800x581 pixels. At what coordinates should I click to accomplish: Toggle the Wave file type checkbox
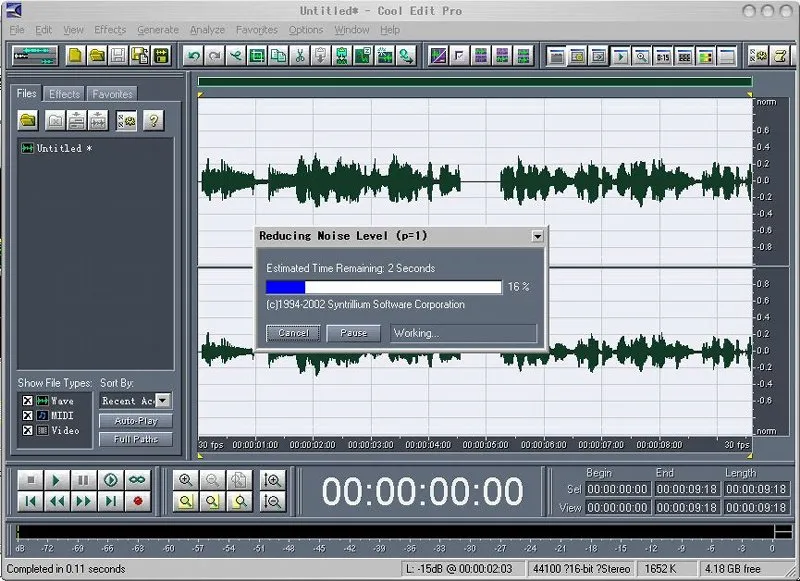coord(28,401)
